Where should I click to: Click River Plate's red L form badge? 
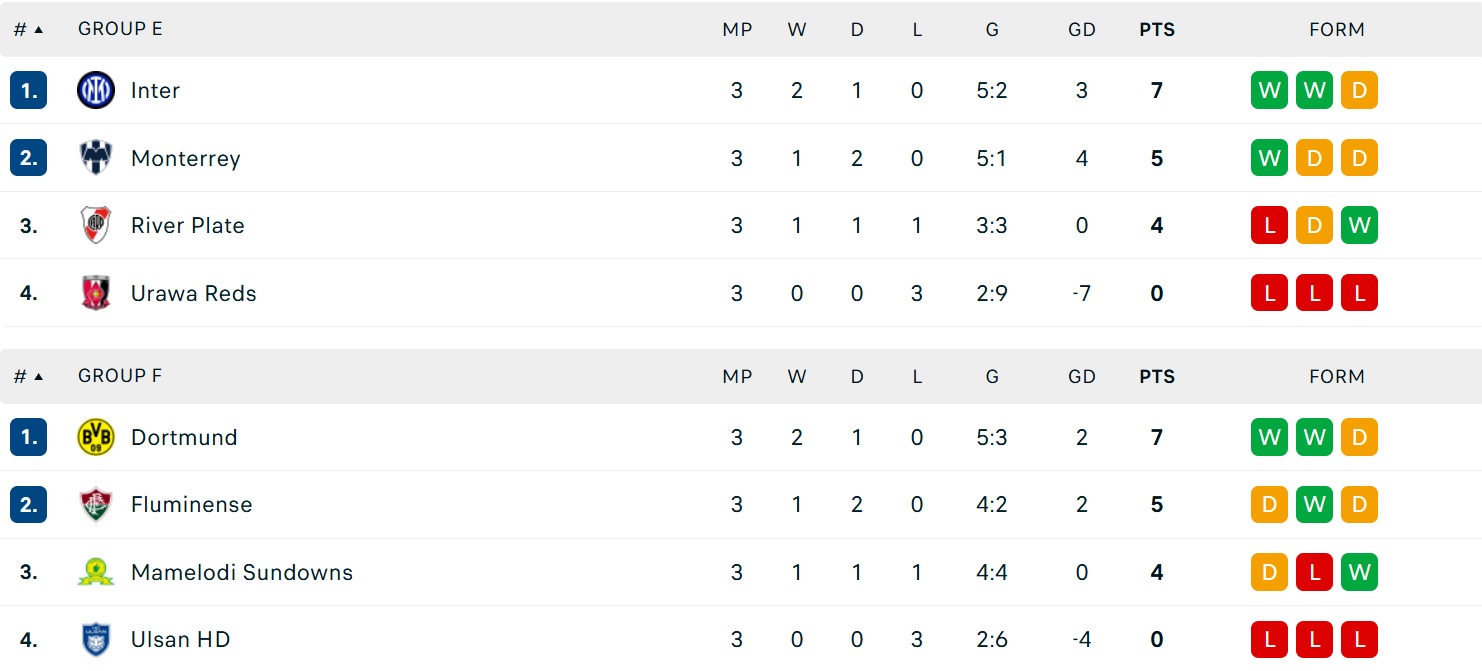pos(1269,225)
